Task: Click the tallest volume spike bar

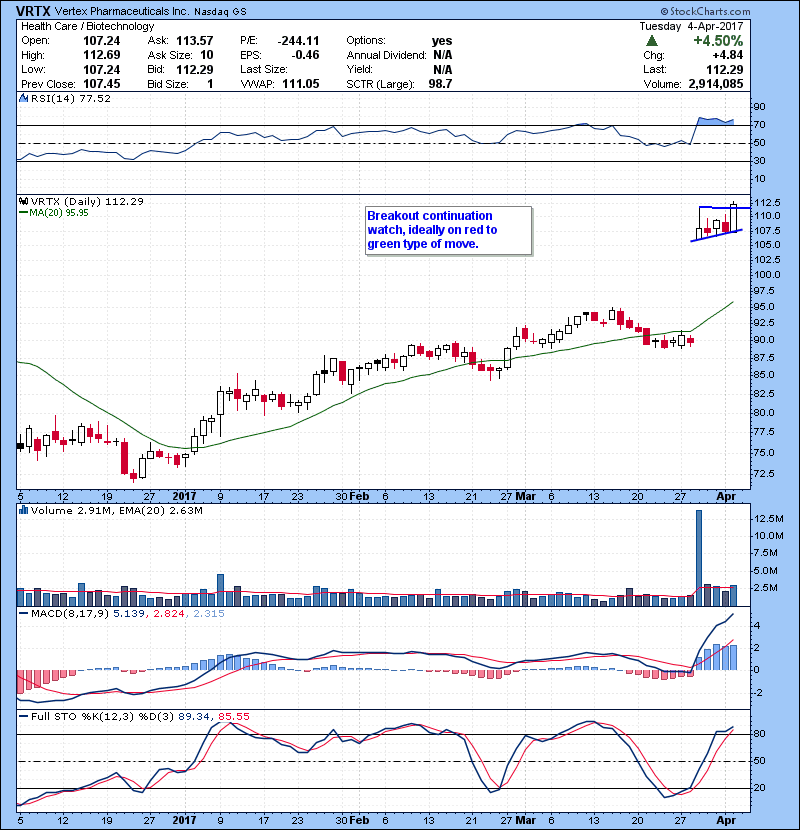Action: (x=698, y=558)
